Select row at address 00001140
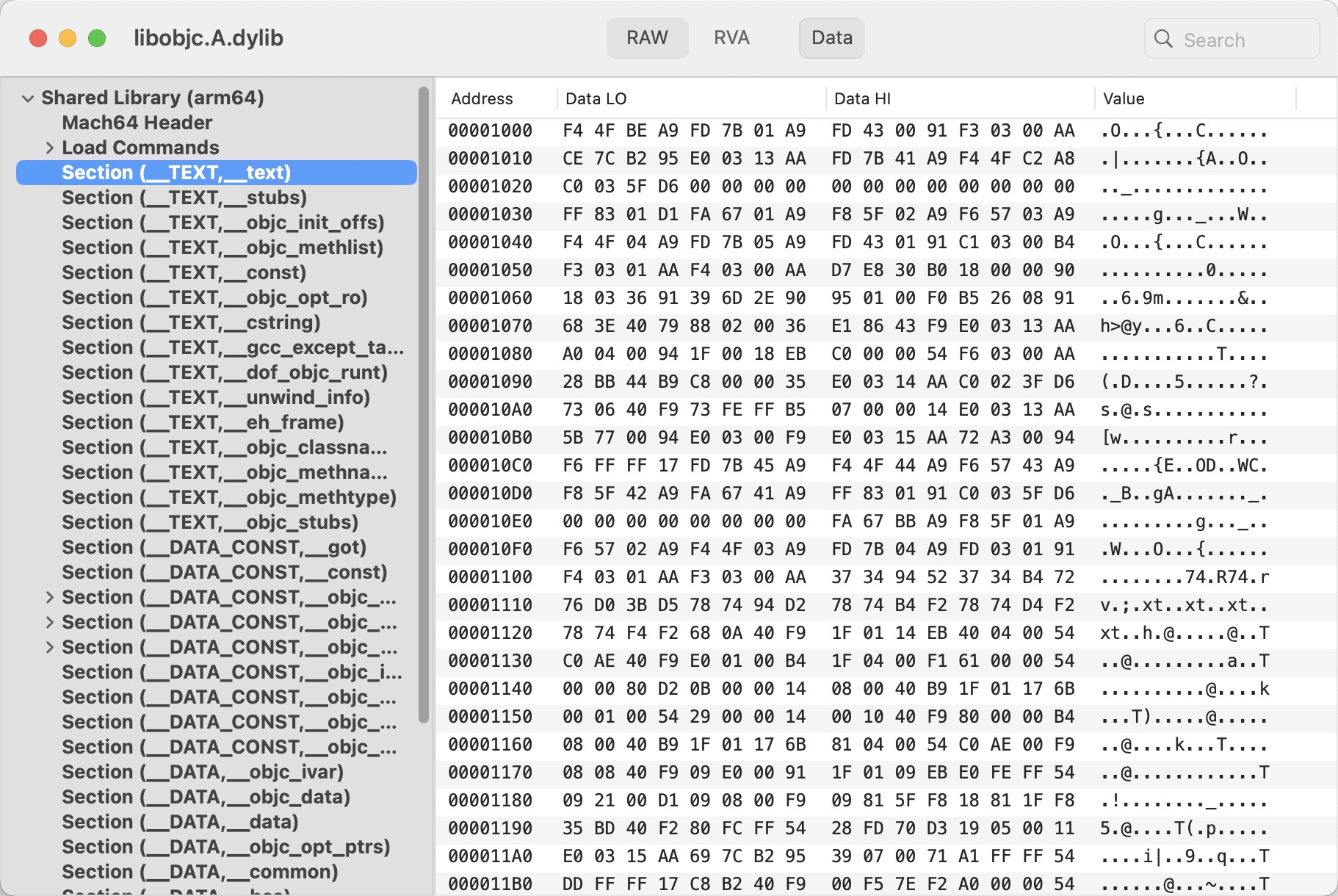 (886, 689)
